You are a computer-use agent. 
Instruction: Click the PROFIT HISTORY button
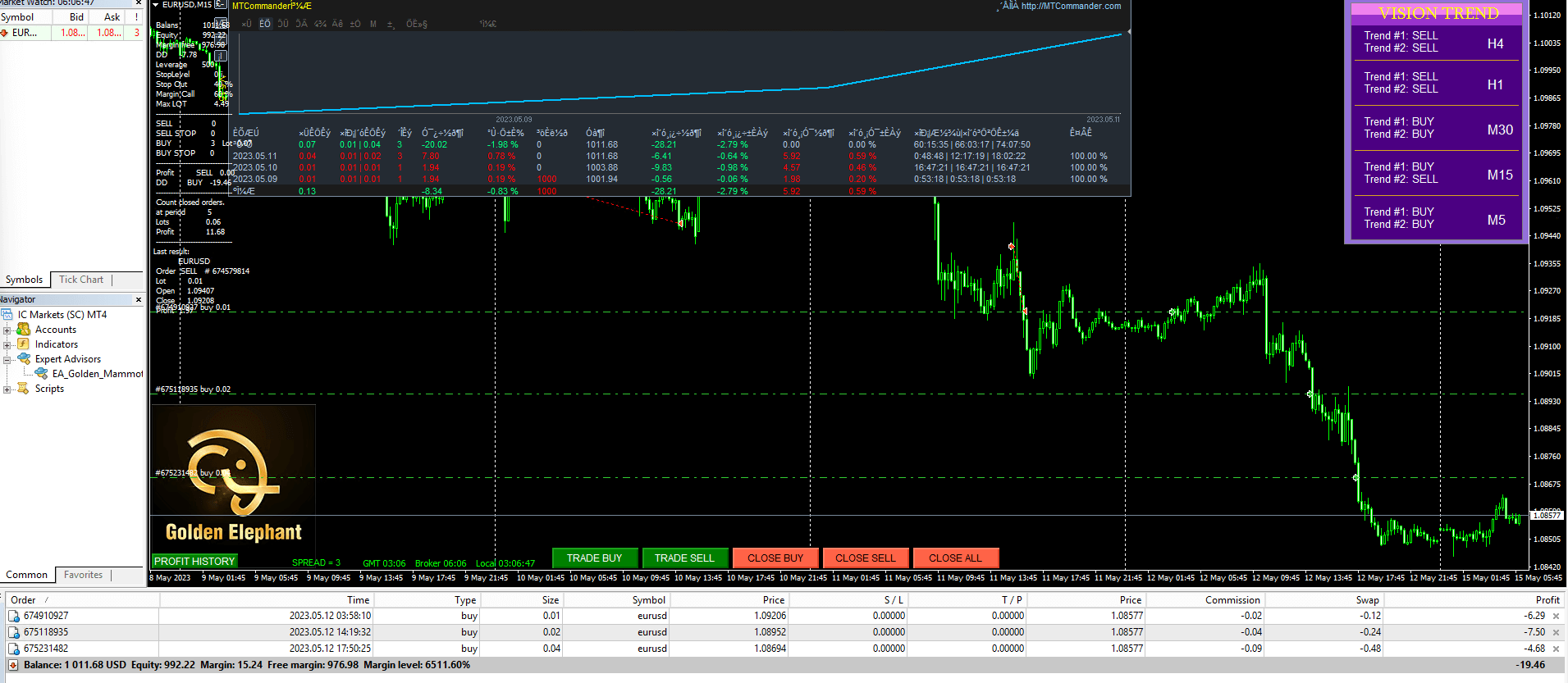point(194,562)
